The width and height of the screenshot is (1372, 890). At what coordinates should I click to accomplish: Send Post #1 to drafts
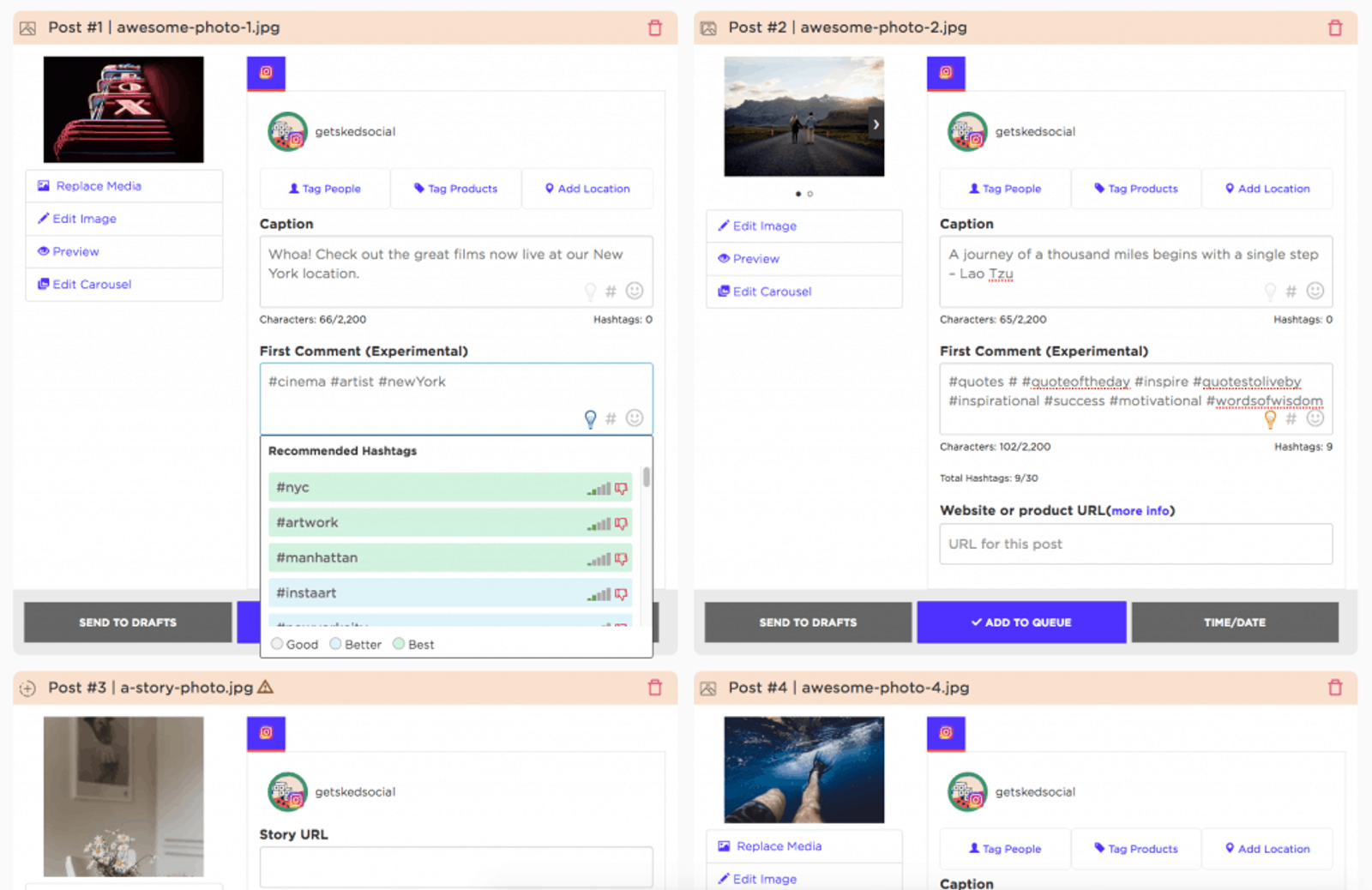click(x=128, y=622)
